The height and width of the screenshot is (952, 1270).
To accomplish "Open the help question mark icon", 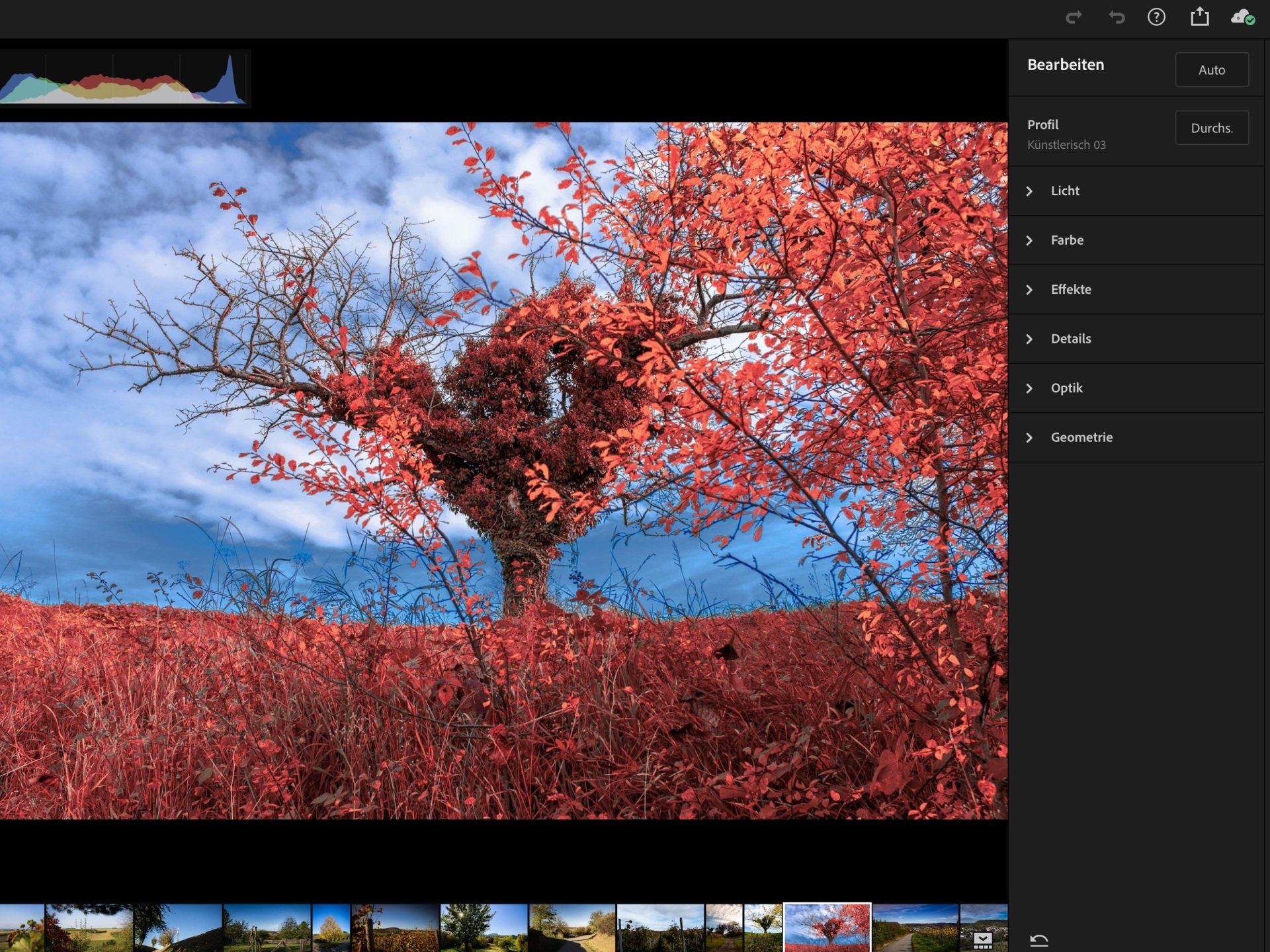I will [1156, 17].
